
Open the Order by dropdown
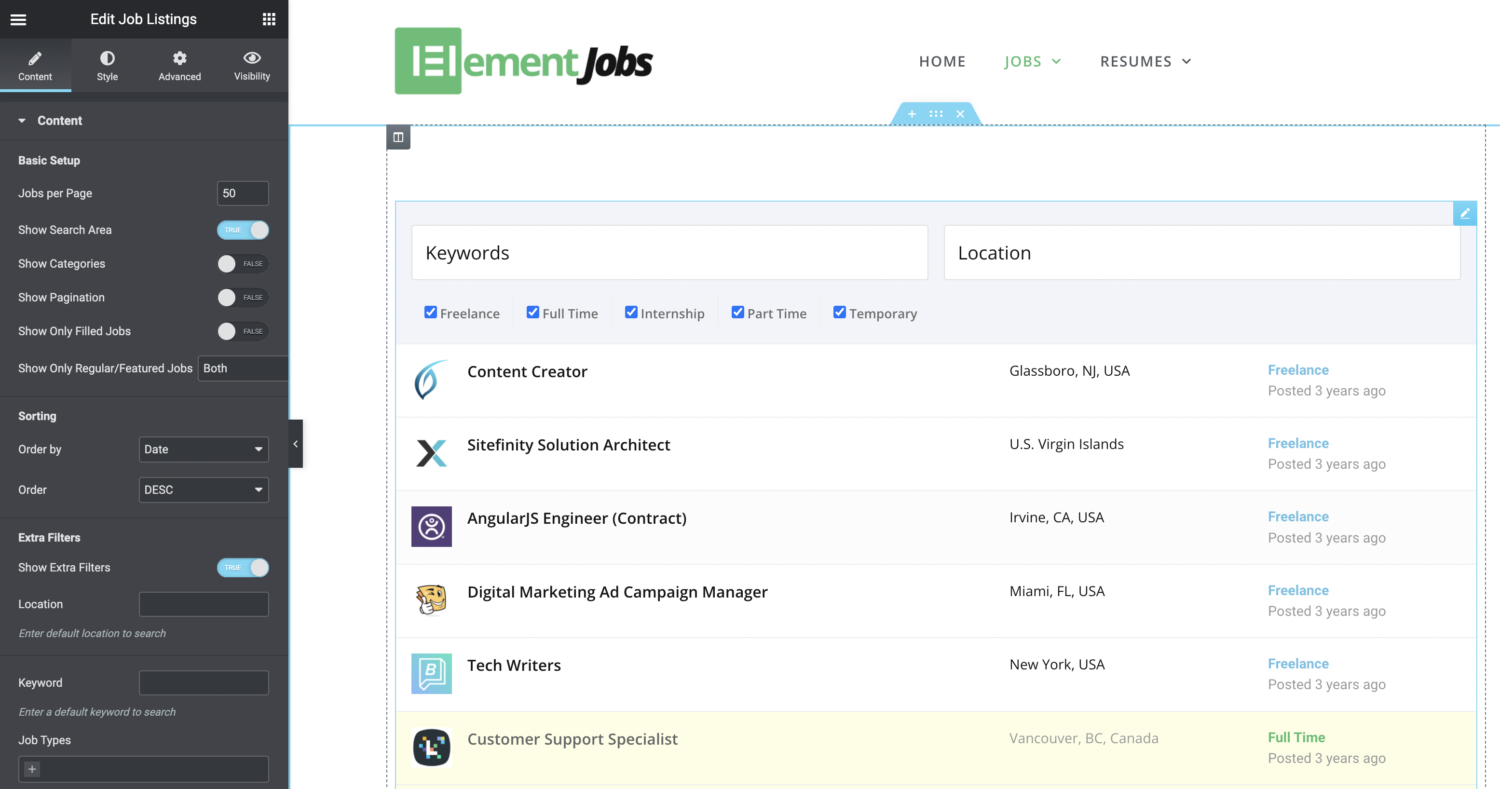[203, 449]
